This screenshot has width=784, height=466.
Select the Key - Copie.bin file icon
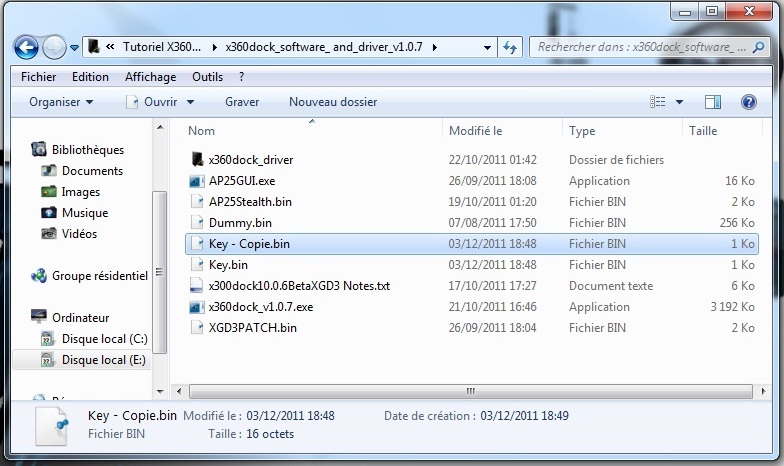tap(197, 244)
